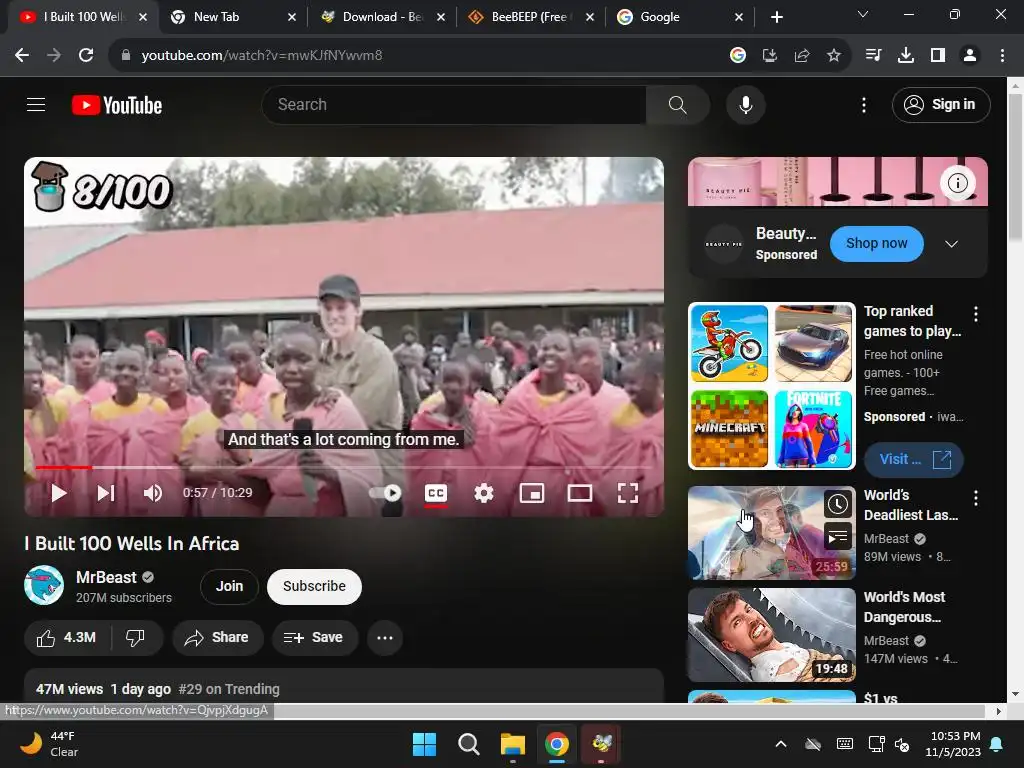Open ad info icon on banner

coord(957,183)
